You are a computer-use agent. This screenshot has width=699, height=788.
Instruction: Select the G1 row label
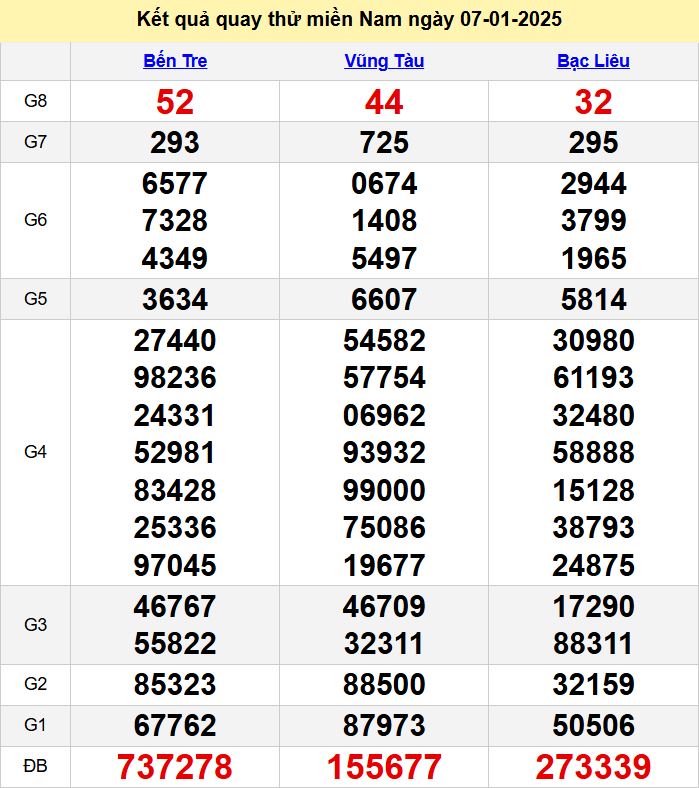point(35,725)
